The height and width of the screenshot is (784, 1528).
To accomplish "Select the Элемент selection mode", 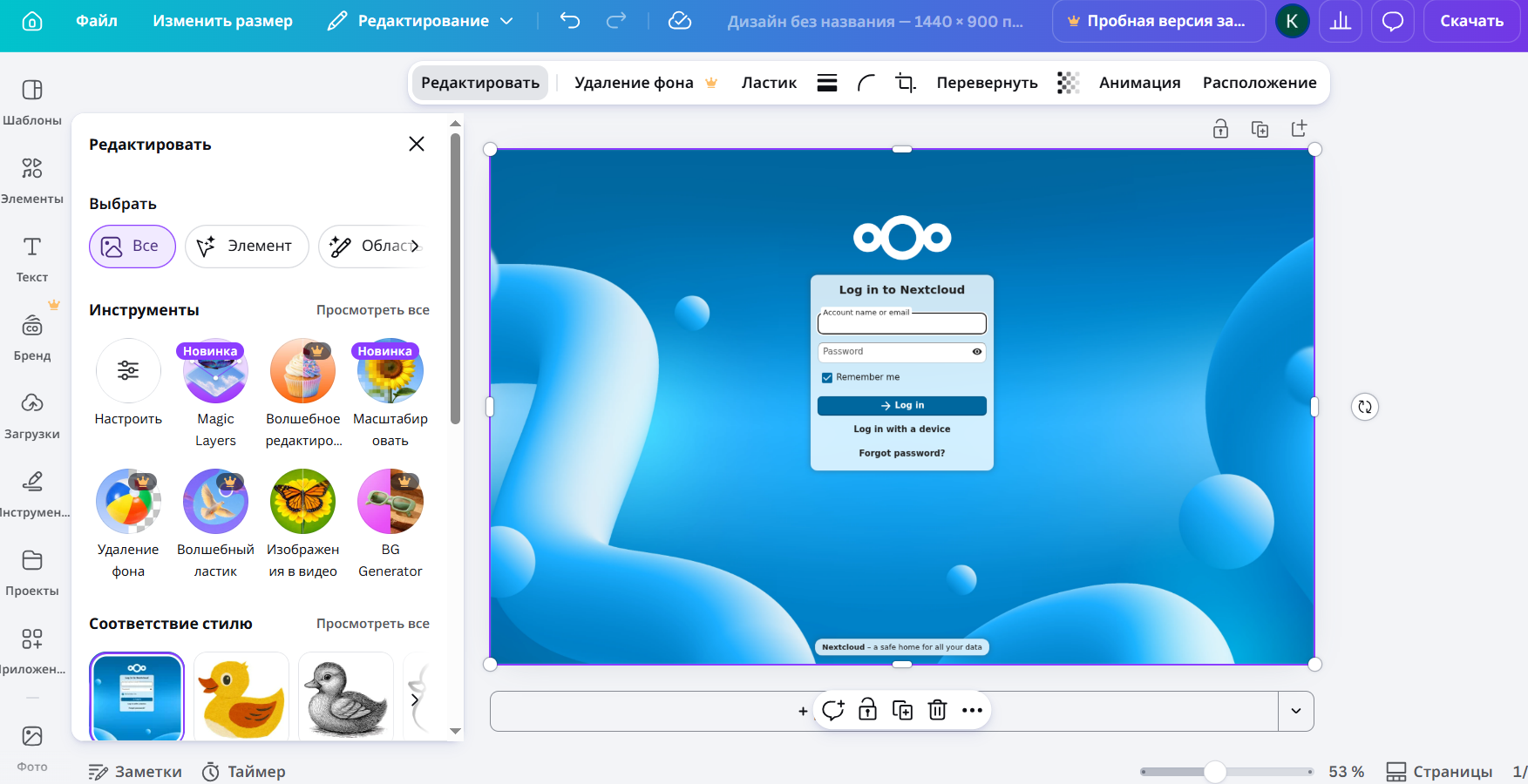I will [247, 247].
